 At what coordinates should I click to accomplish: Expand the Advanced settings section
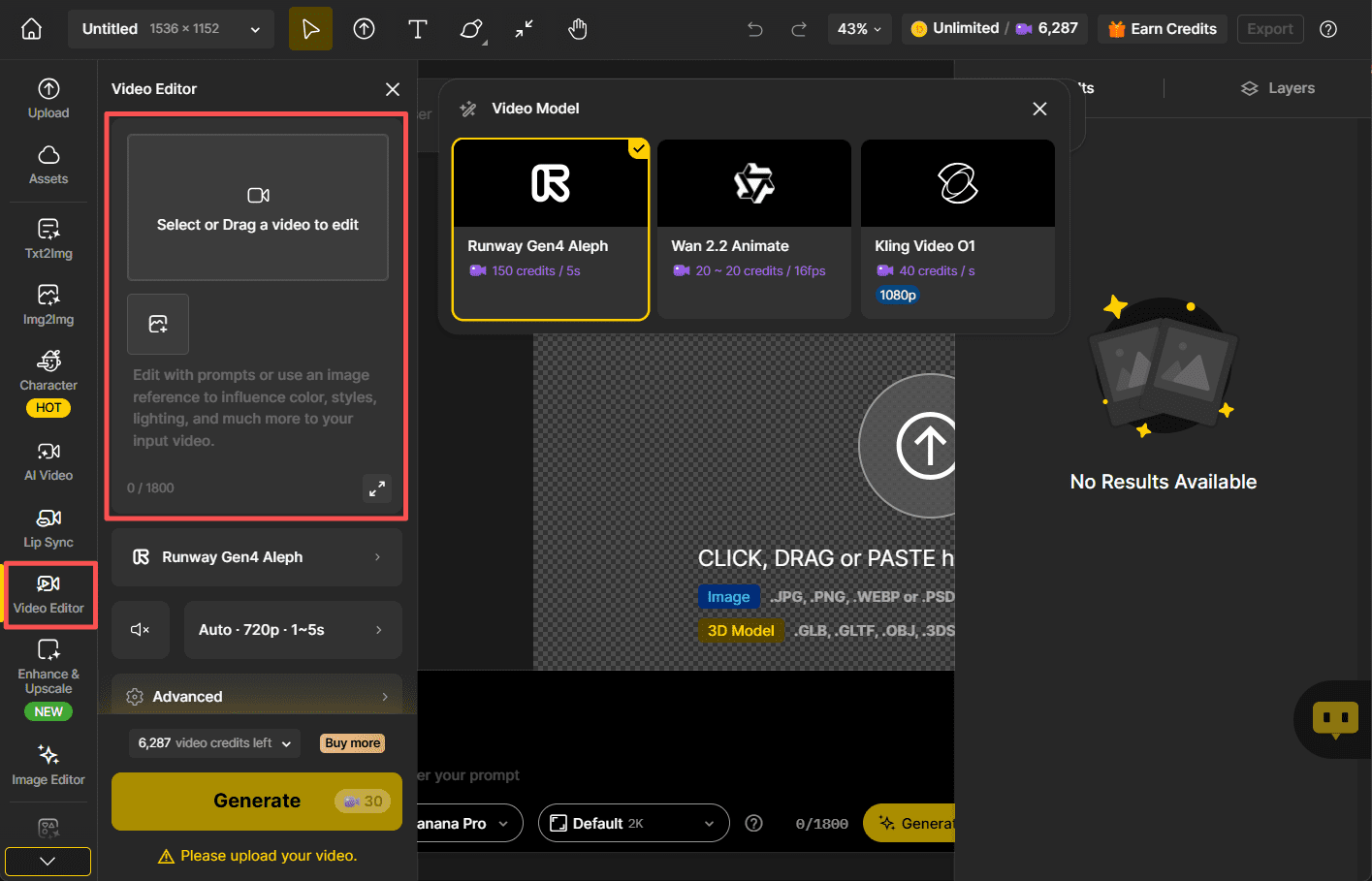tap(256, 695)
